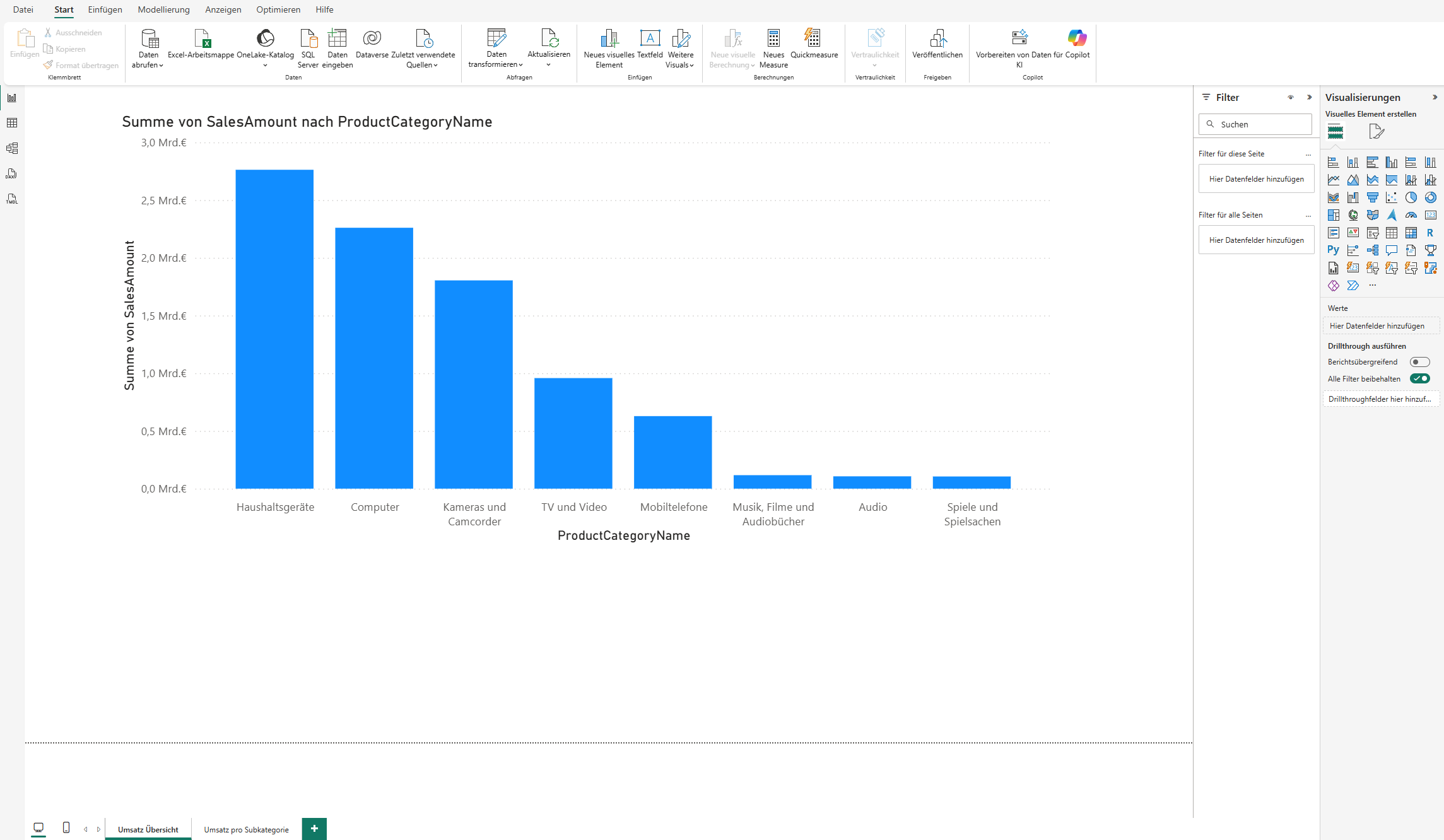Select the pie chart visual
1444x840 pixels.
tap(1411, 197)
